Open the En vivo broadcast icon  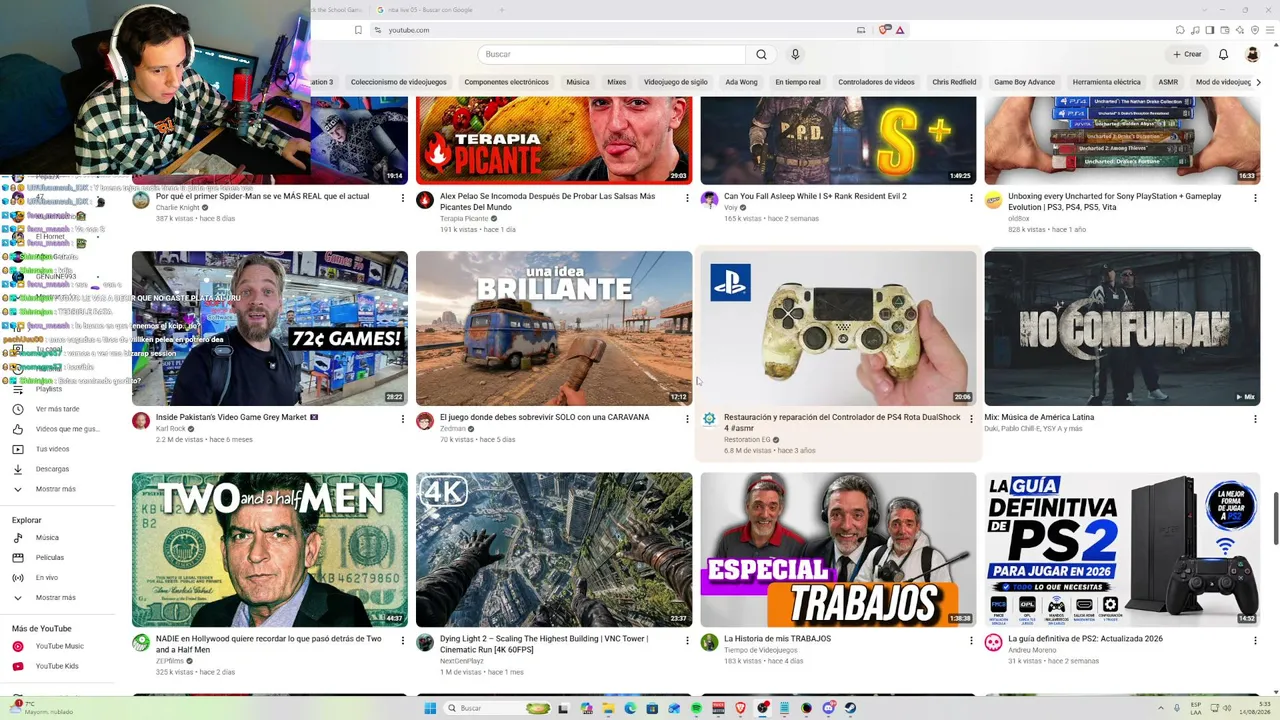tap(17, 578)
